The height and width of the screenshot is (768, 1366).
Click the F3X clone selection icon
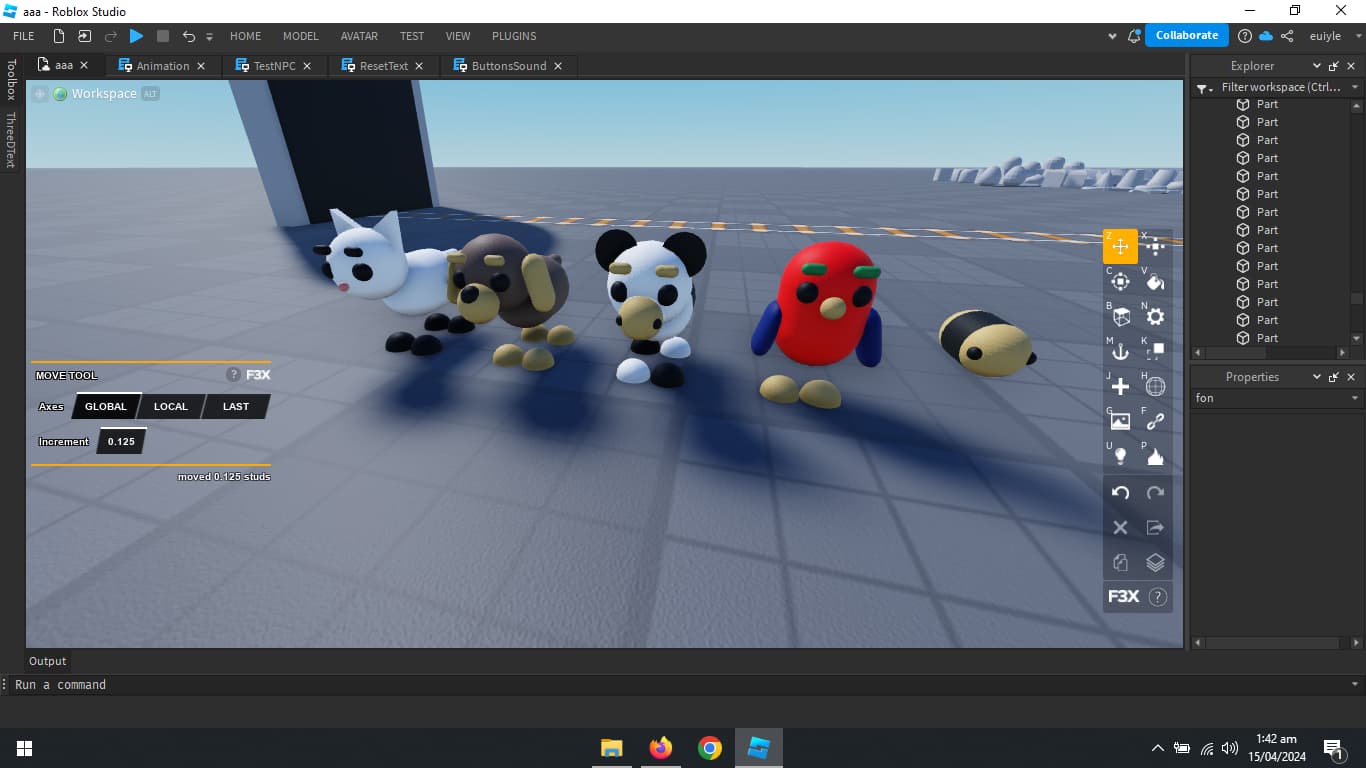[1120, 562]
